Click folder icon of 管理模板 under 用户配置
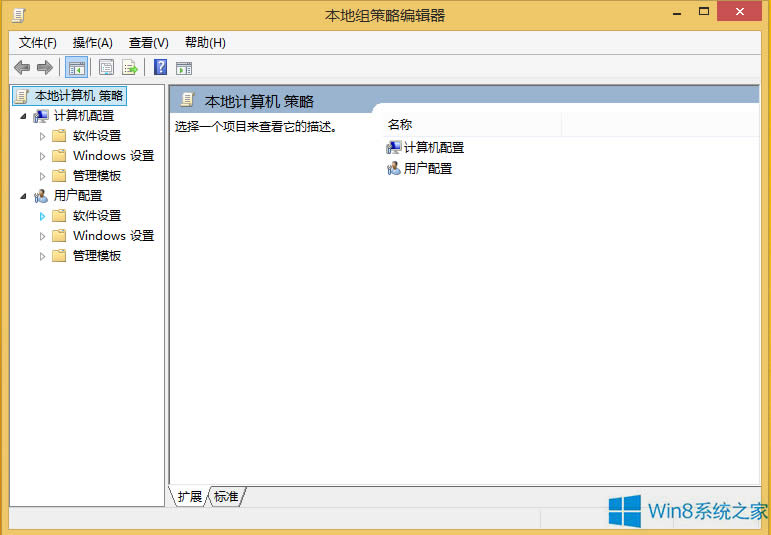This screenshot has width=771, height=535. 59,256
